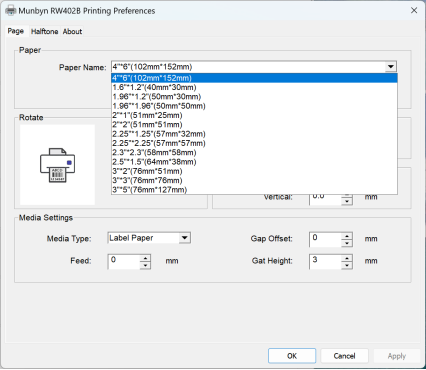This screenshot has height=370, width=426.
Task: Click the OK button
Action: (x=292, y=356)
